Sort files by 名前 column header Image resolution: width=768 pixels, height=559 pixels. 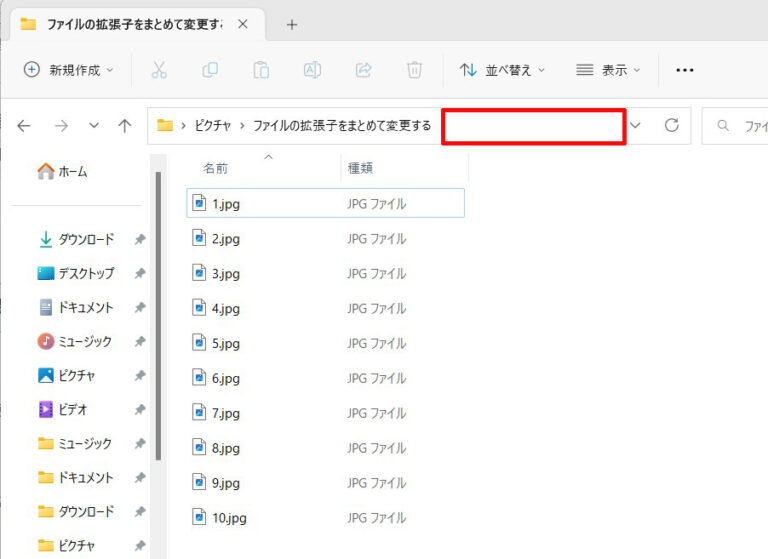[x=215, y=169]
